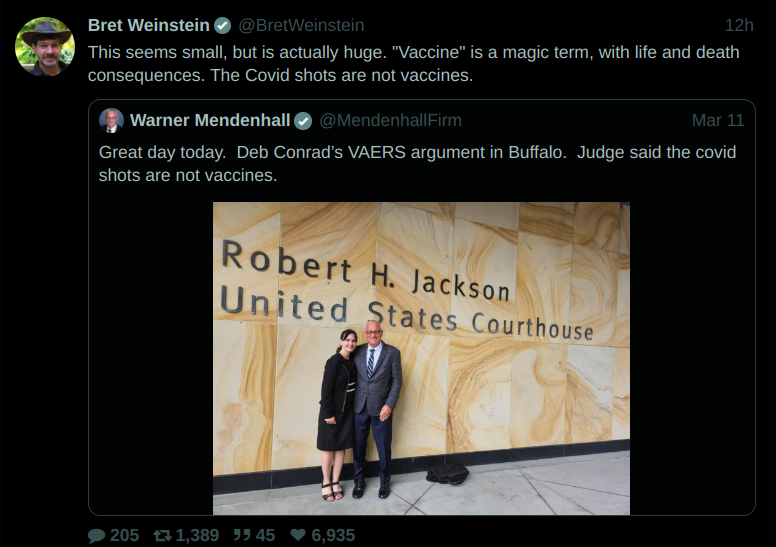Click Bret Weinstein's verified badge icon
Screen dimensions: 776x547
pyautogui.click(x=223, y=26)
